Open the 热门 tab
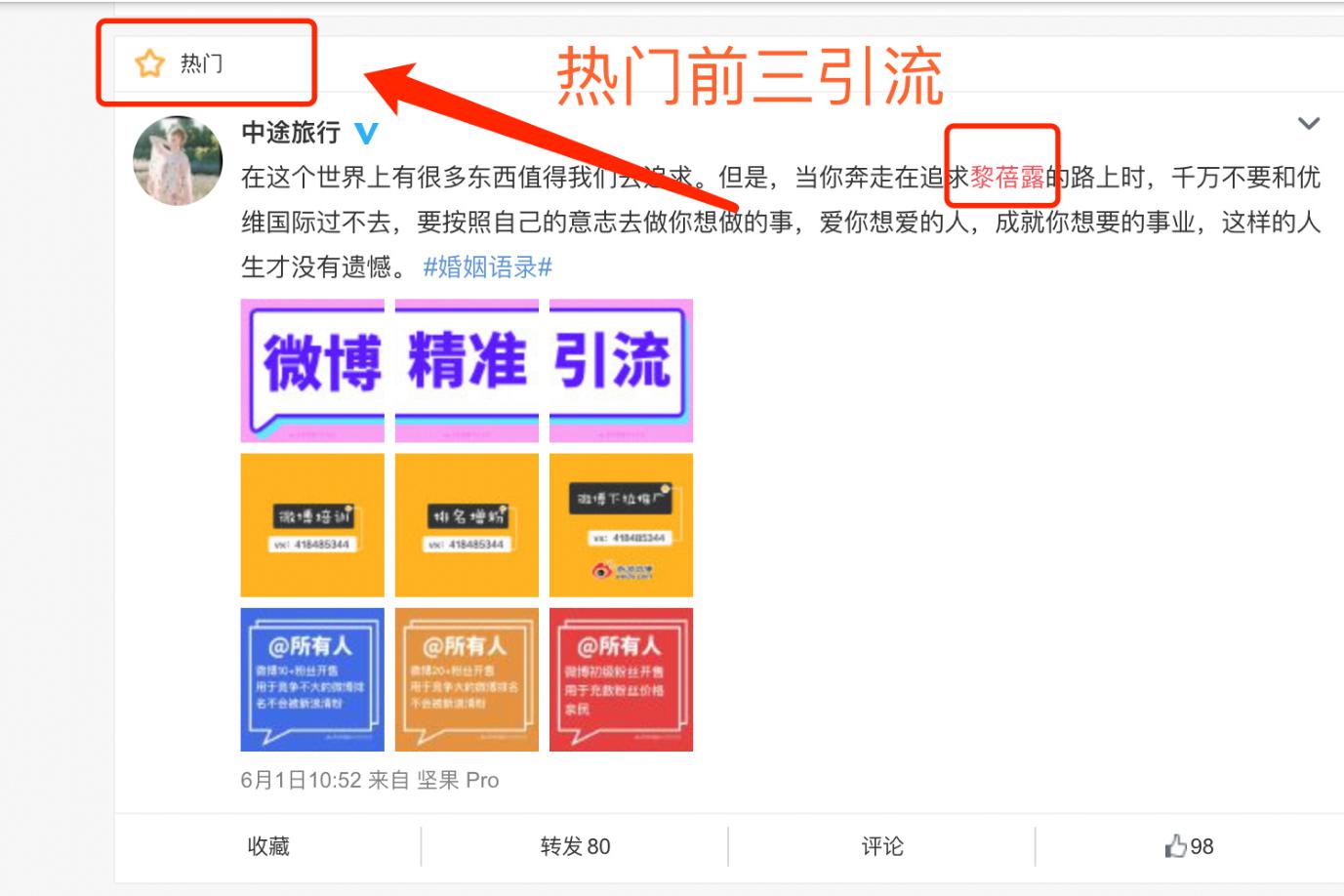 [x=201, y=64]
